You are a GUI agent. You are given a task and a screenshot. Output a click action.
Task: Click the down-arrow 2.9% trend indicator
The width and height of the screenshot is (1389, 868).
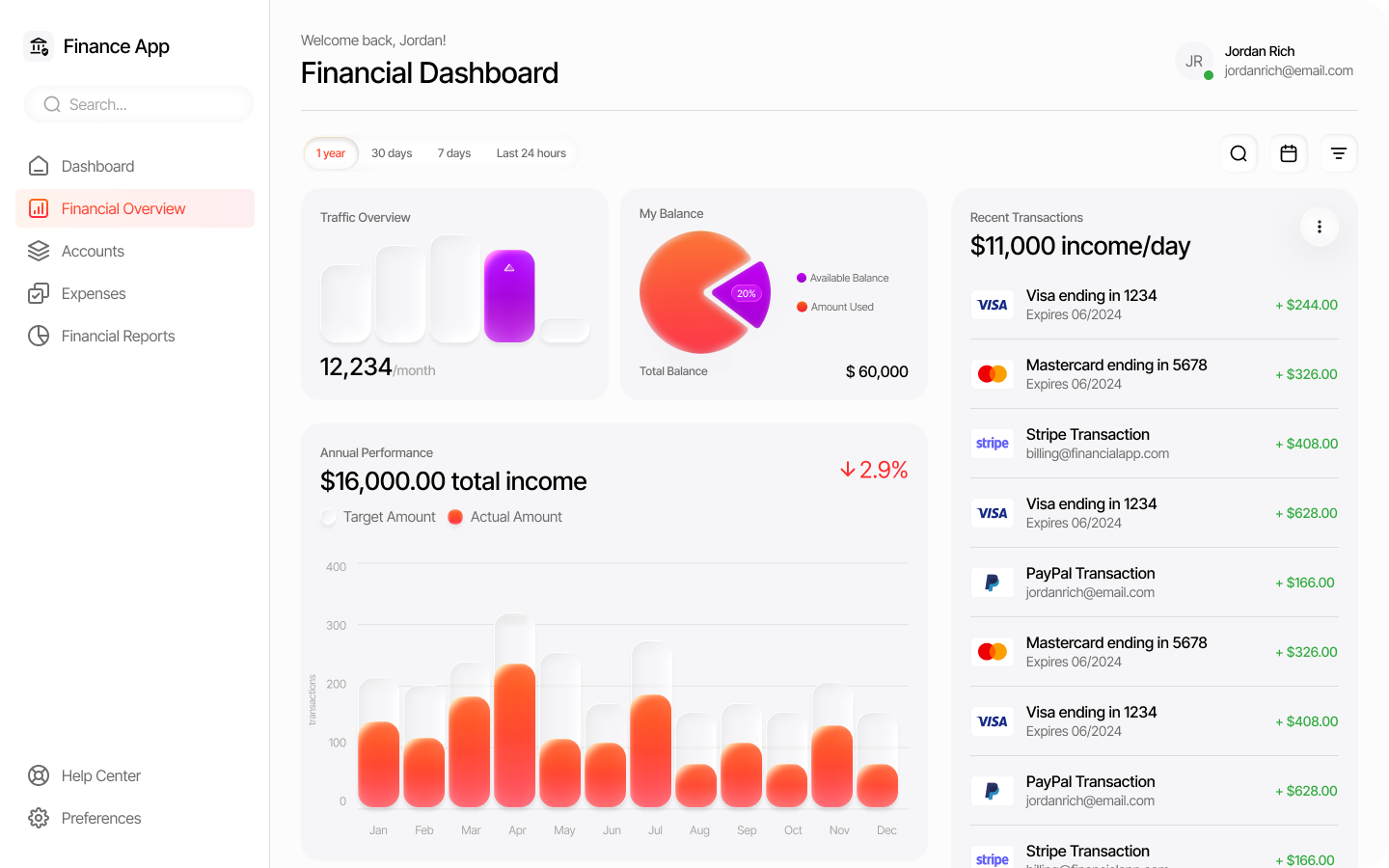coord(874,470)
